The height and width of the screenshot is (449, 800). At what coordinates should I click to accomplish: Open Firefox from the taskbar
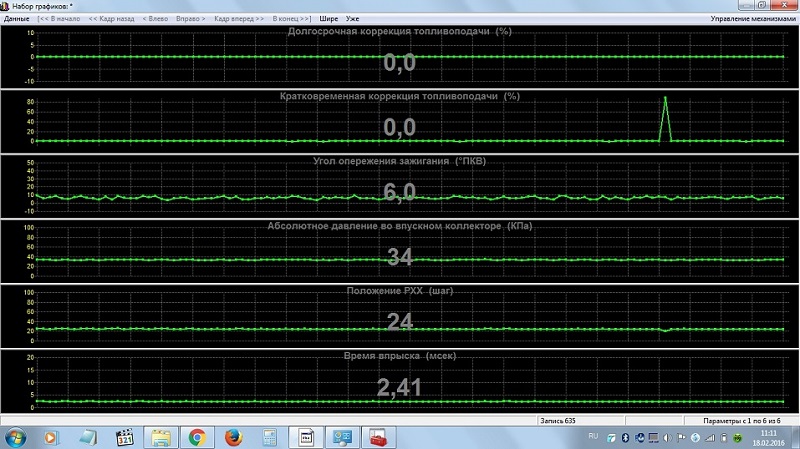coord(232,437)
